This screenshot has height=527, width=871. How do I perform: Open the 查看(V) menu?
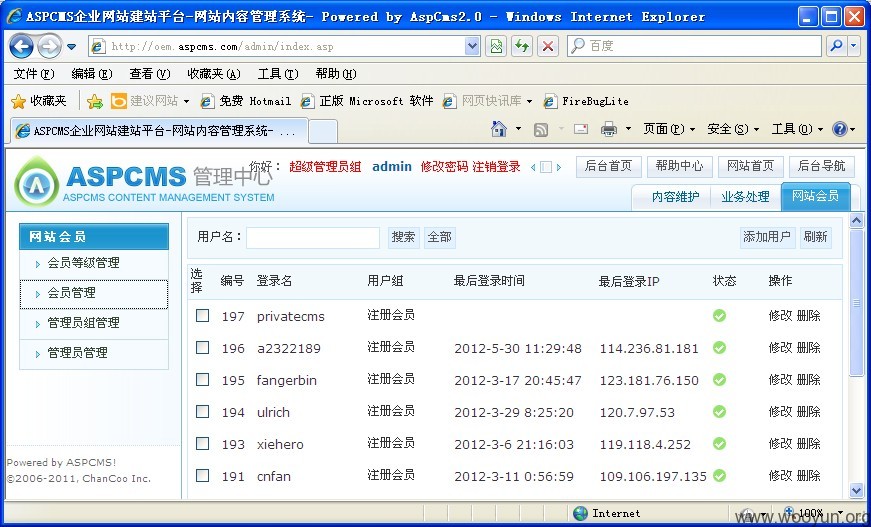[149, 74]
